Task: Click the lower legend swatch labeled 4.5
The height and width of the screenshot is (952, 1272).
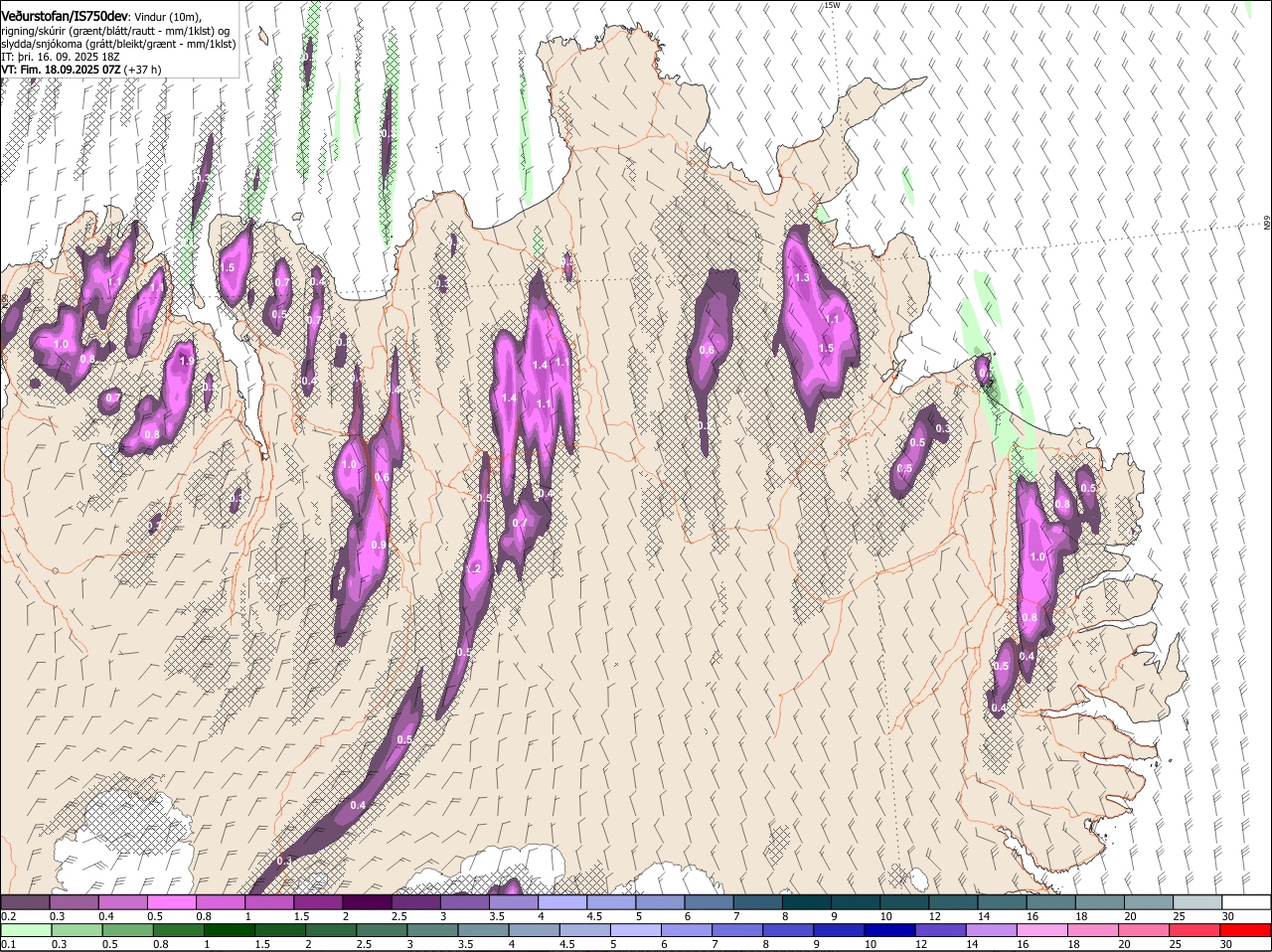Action: pyautogui.click(x=584, y=930)
